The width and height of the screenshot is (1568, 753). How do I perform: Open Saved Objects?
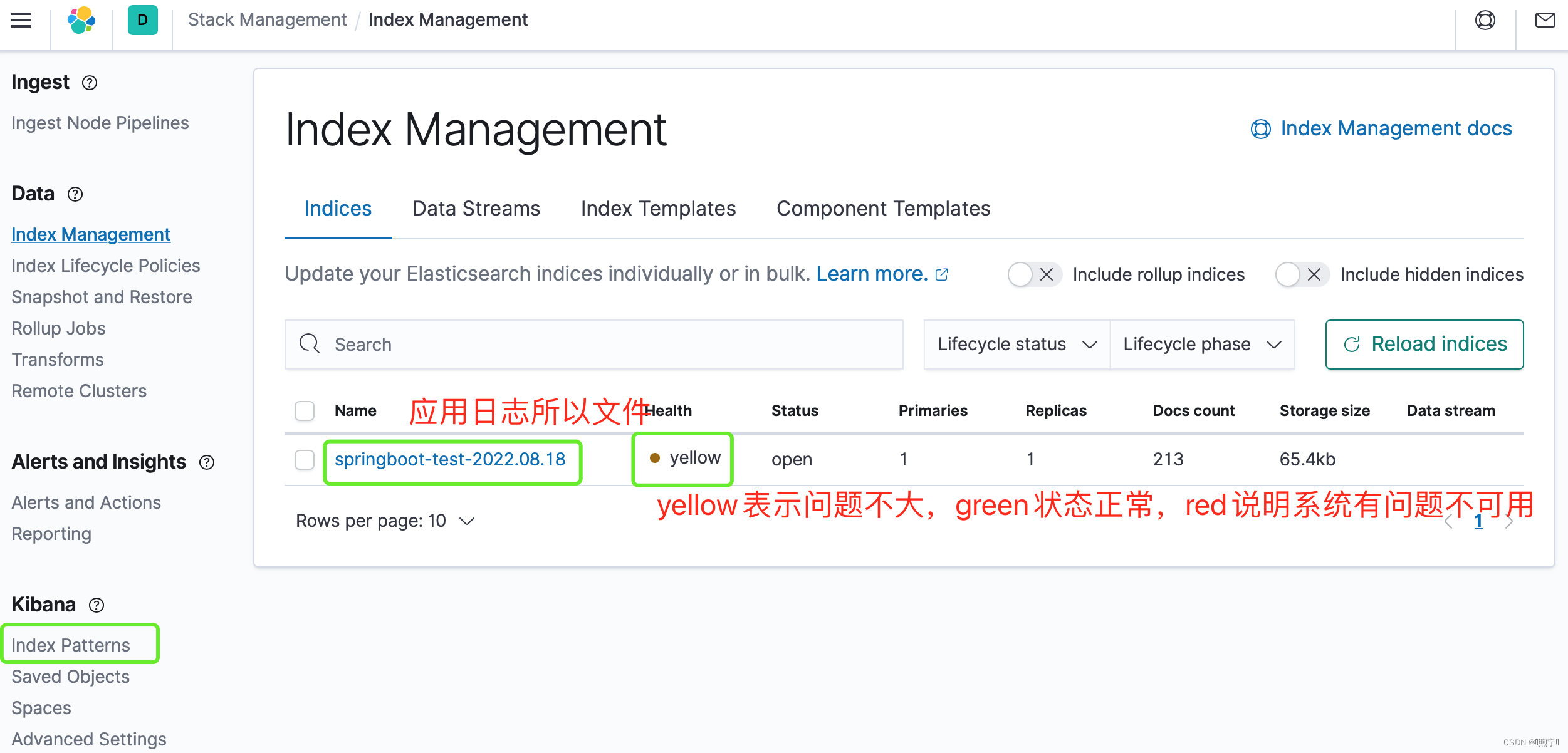click(71, 677)
